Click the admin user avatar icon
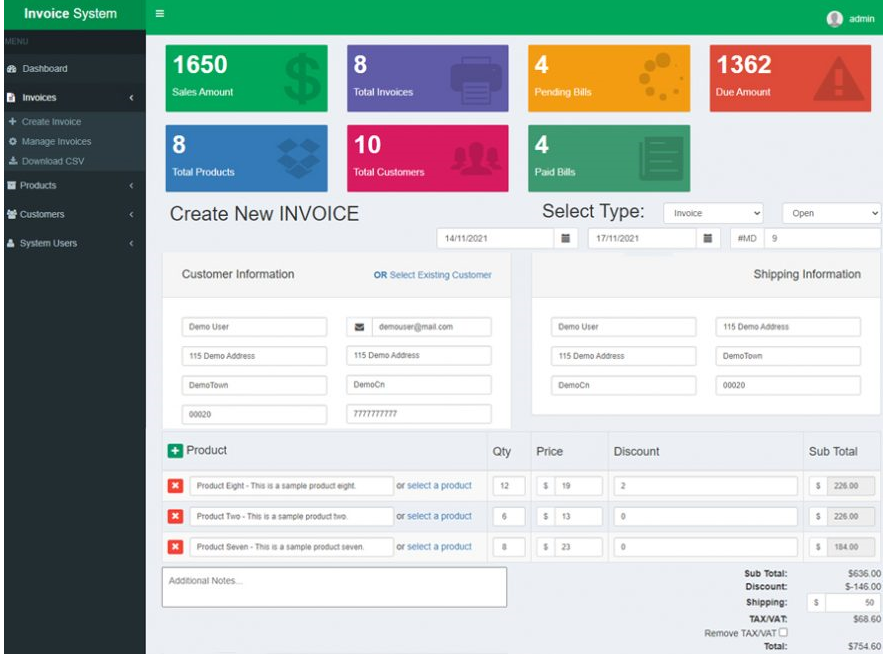 833,17
